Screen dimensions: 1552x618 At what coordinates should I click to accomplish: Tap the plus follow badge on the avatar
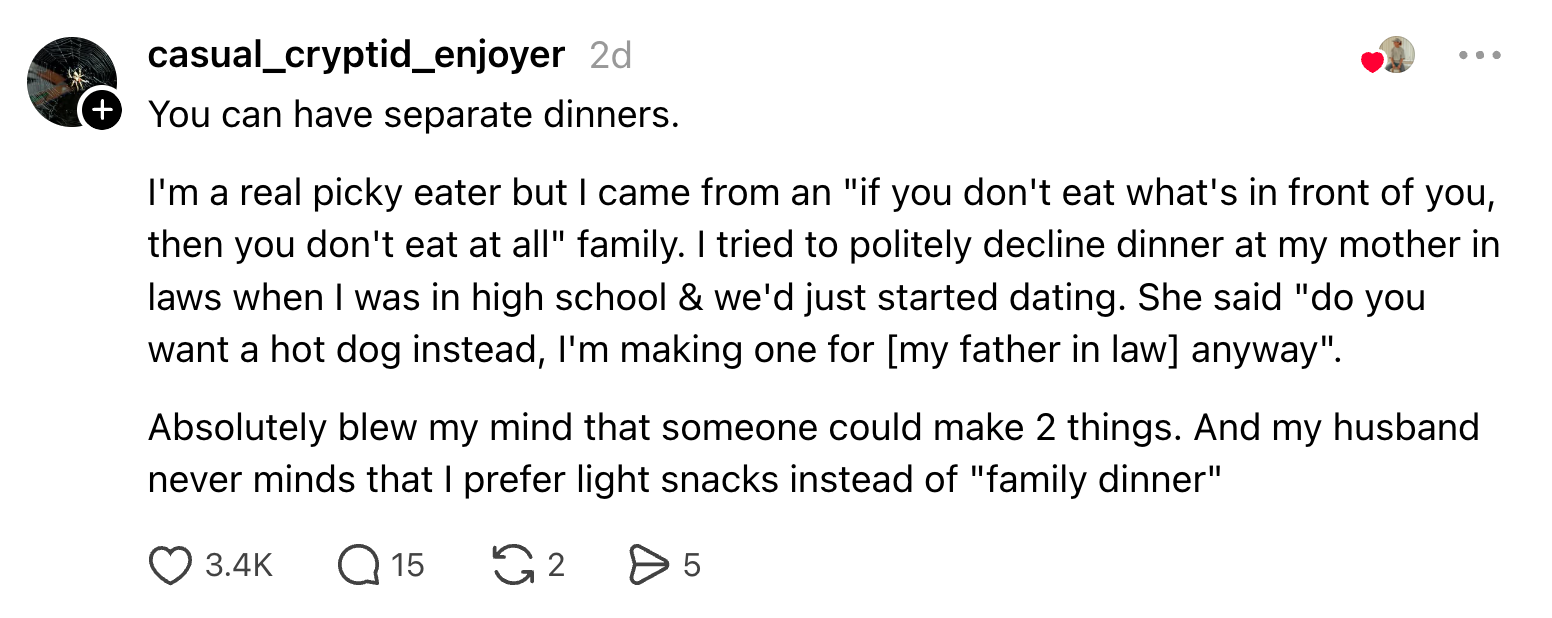click(101, 110)
